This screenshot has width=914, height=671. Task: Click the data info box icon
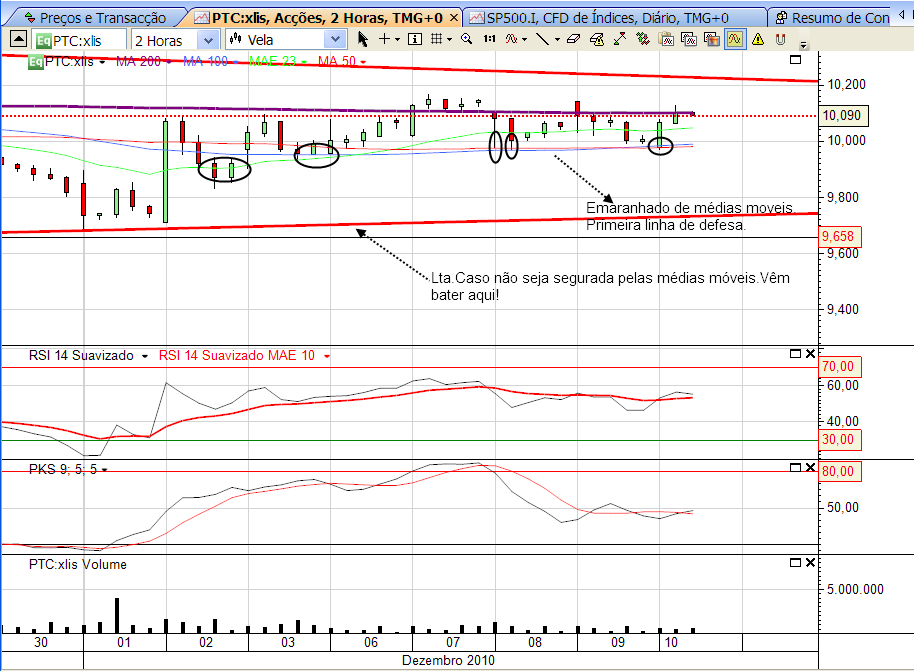coord(414,39)
